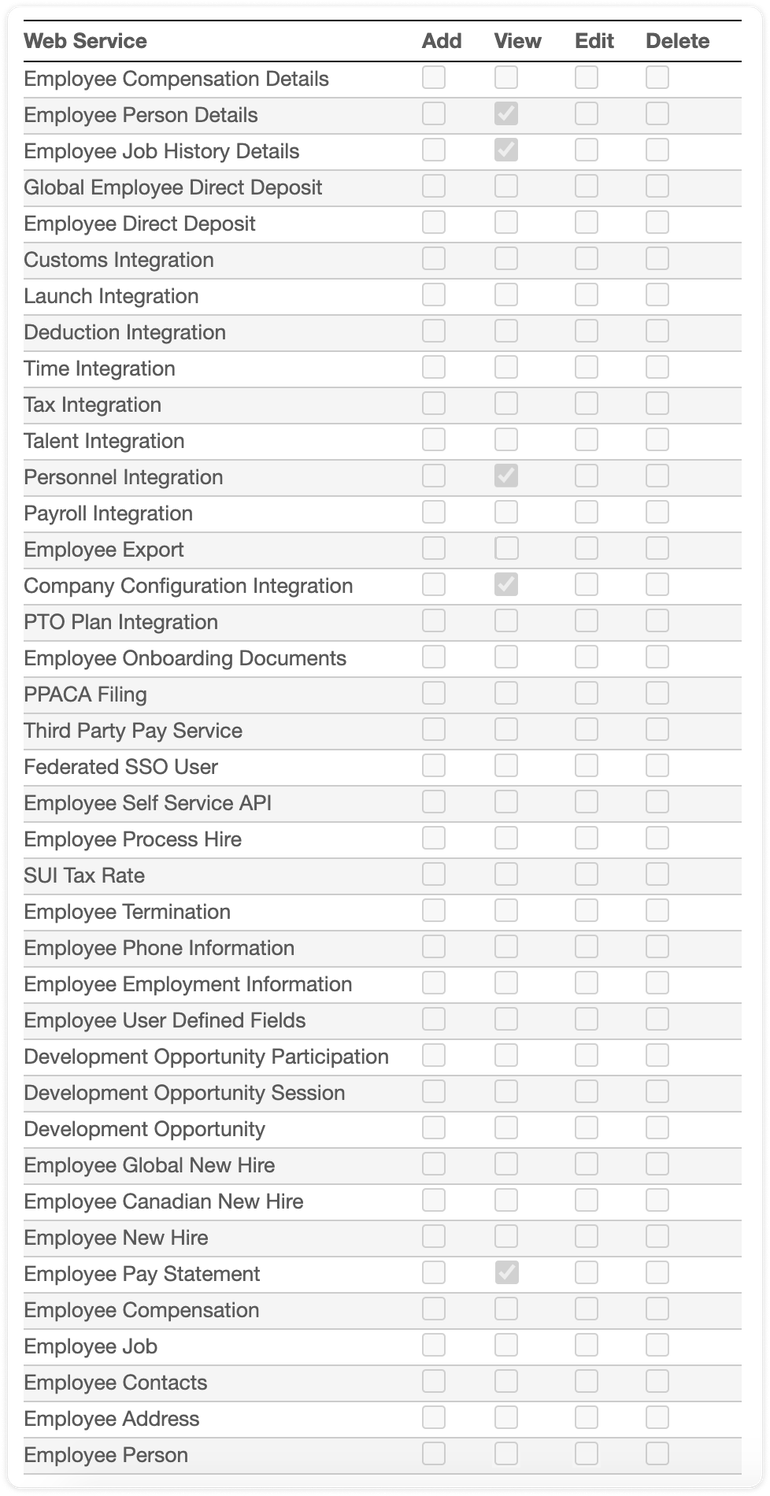Check Add for Employee Compensation Details

point(433,78)
